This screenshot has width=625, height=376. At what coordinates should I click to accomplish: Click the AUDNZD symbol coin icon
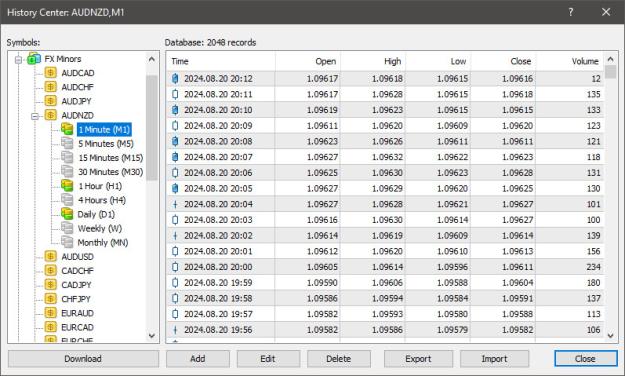pos(51,115)
